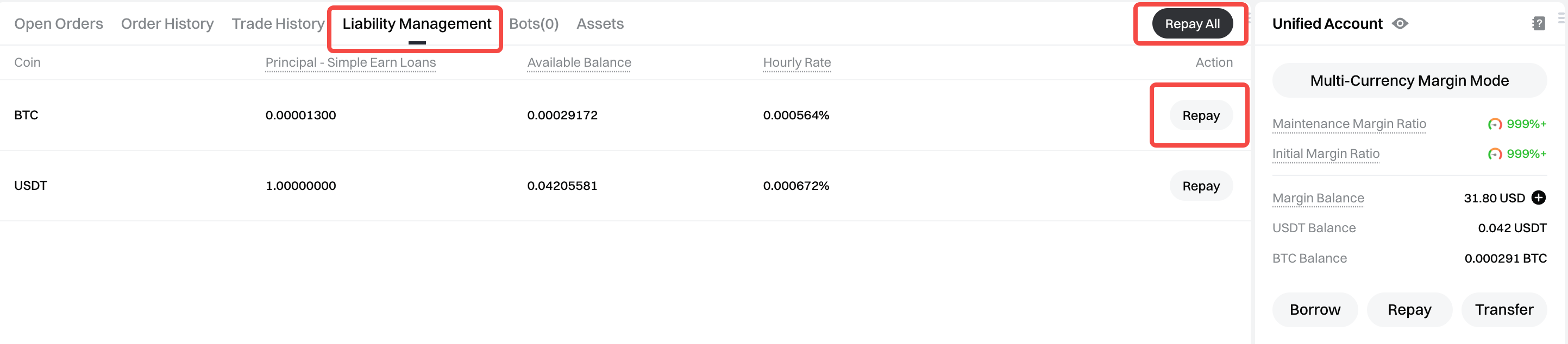Image resolution: width=1568 pixels, height=344 pixels.
Task: Open the help guide book icon
Action: tap(1538, 24)
